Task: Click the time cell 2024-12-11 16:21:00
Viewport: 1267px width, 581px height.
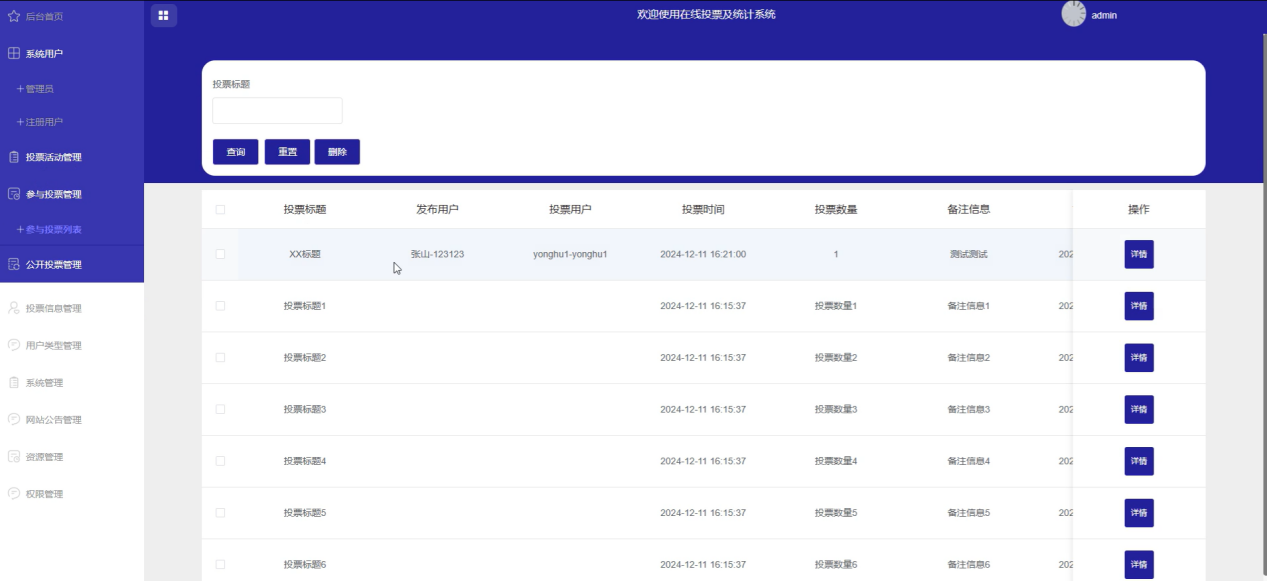Action: 703,254
